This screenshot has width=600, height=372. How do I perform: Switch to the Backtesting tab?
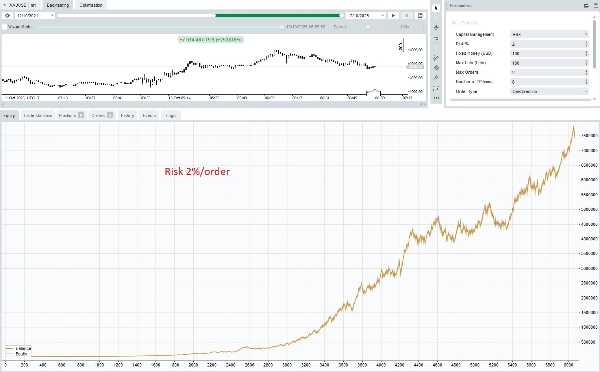pyautogui.click(x=57, y=5)
